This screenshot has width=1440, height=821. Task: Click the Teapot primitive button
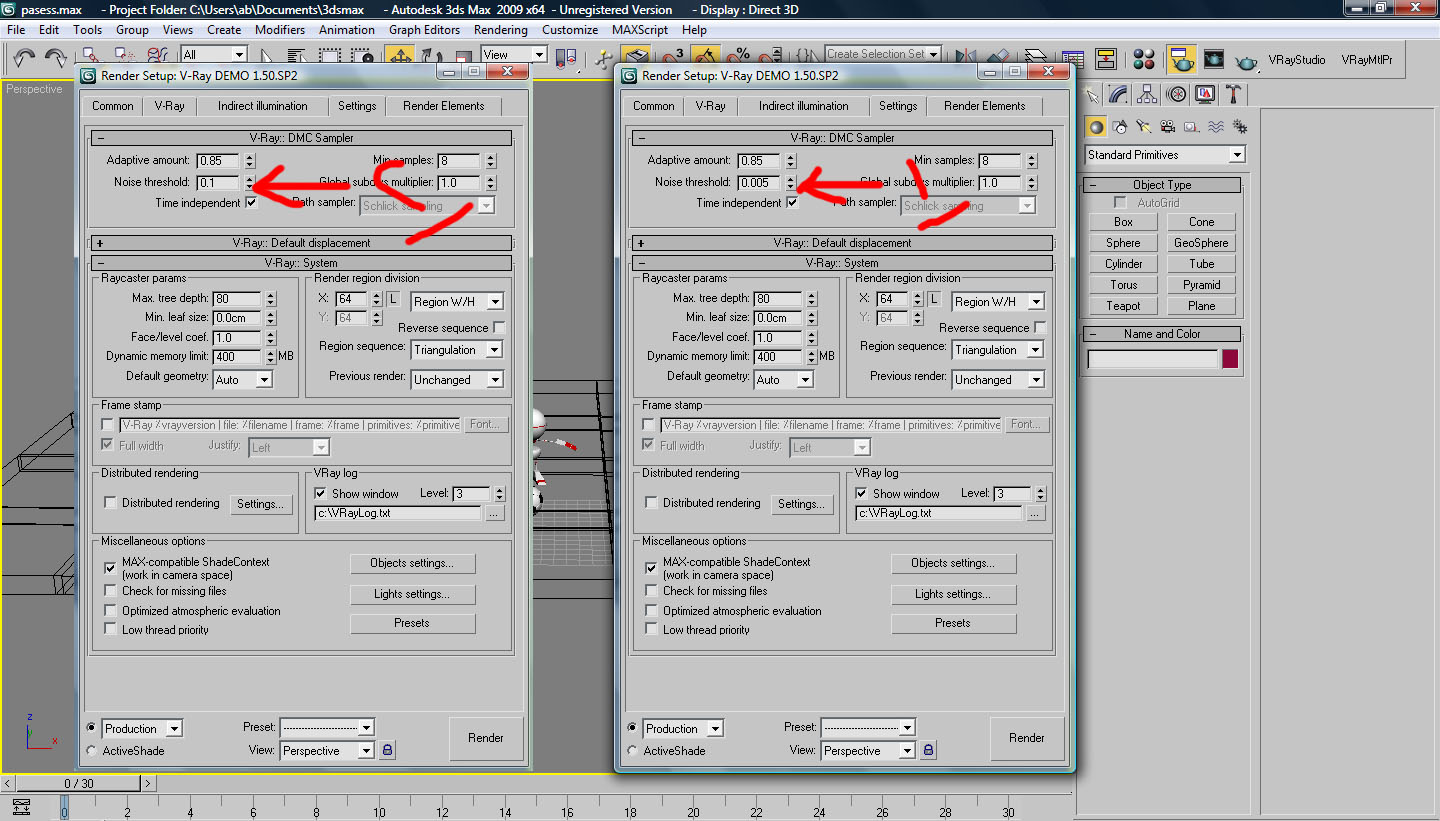1123,306
